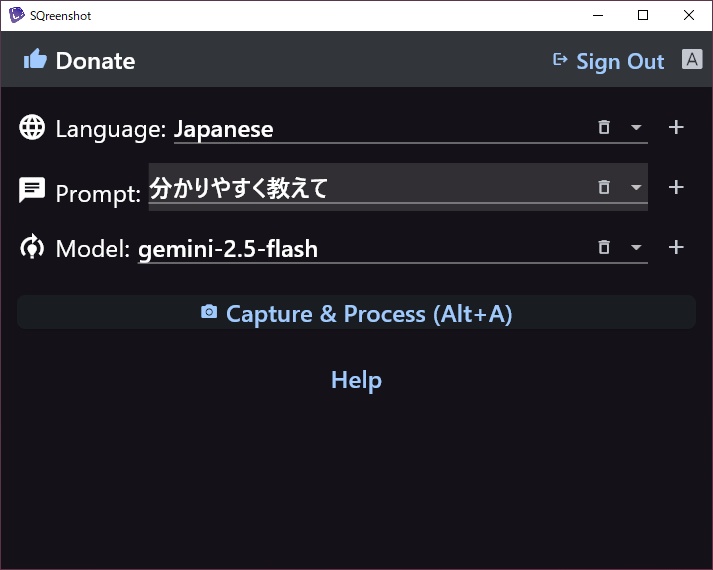
Task: Click the Prompt text input field
Action: tap(360, 188)
